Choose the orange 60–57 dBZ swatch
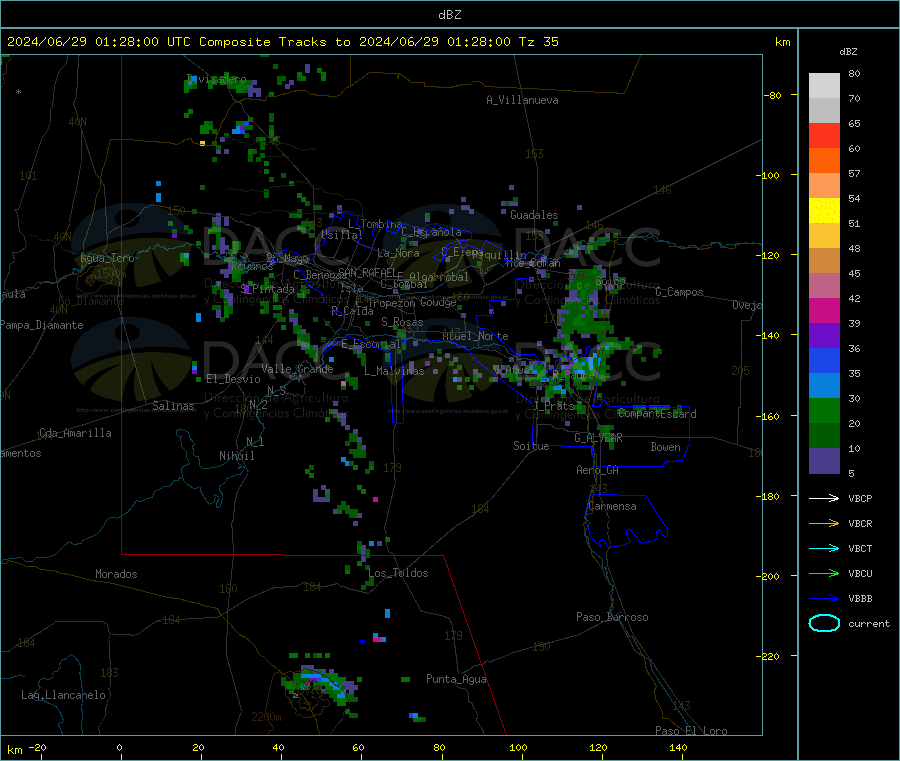900x761 pixels. pos(824,161)
